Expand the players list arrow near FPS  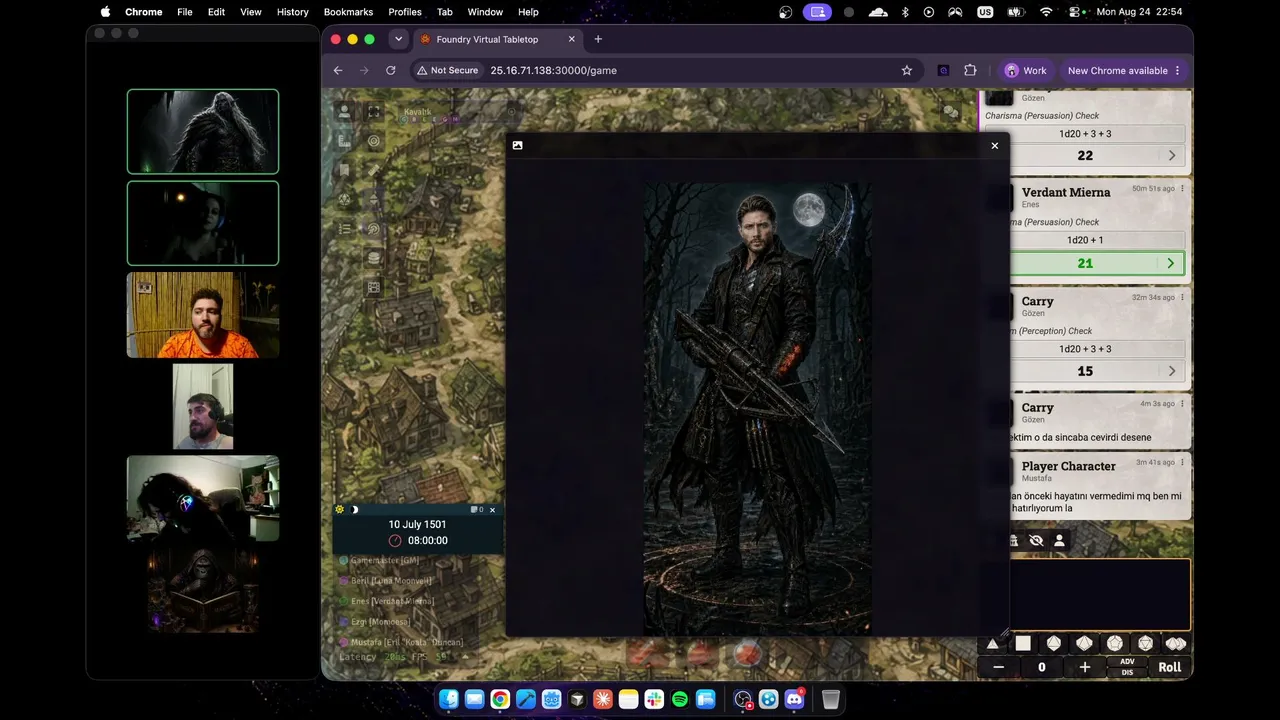(x=464, y=657)
